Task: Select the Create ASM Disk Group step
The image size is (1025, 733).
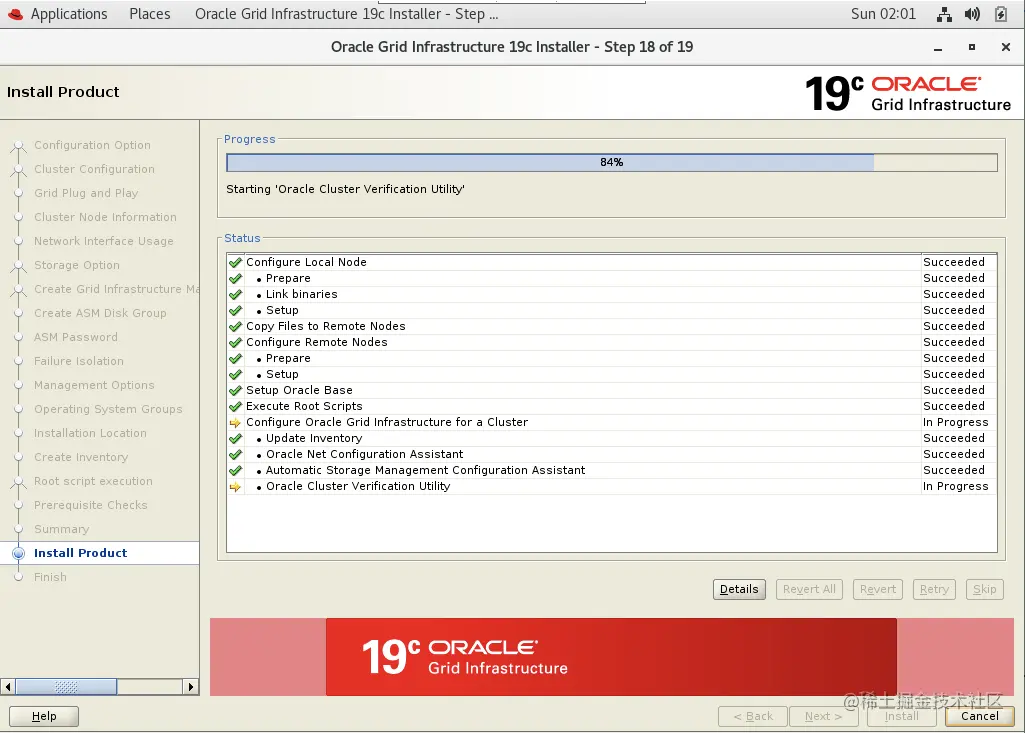Action: coord(100,313)
